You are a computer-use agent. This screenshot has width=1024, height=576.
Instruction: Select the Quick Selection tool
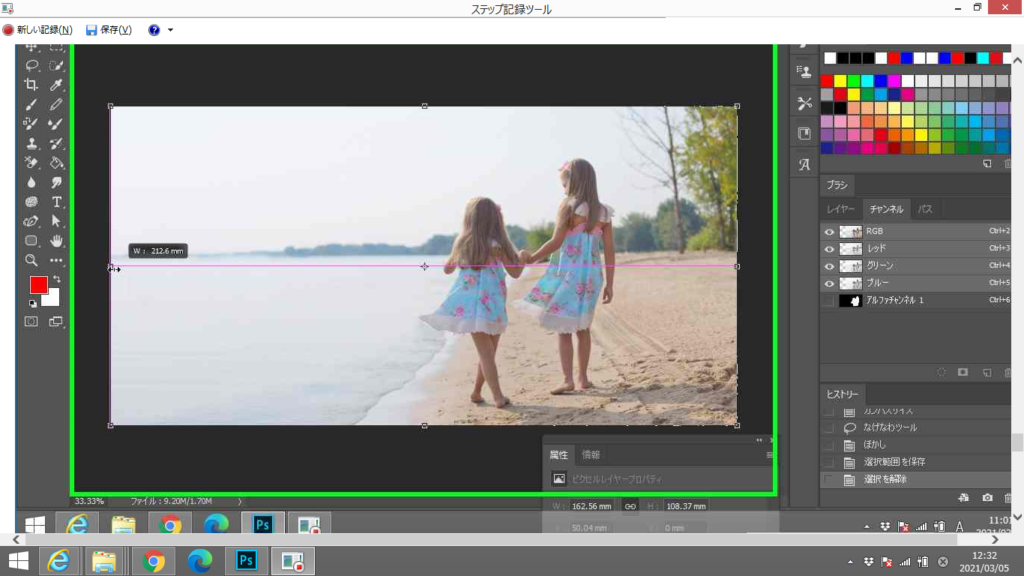click(x=56, y=65)
